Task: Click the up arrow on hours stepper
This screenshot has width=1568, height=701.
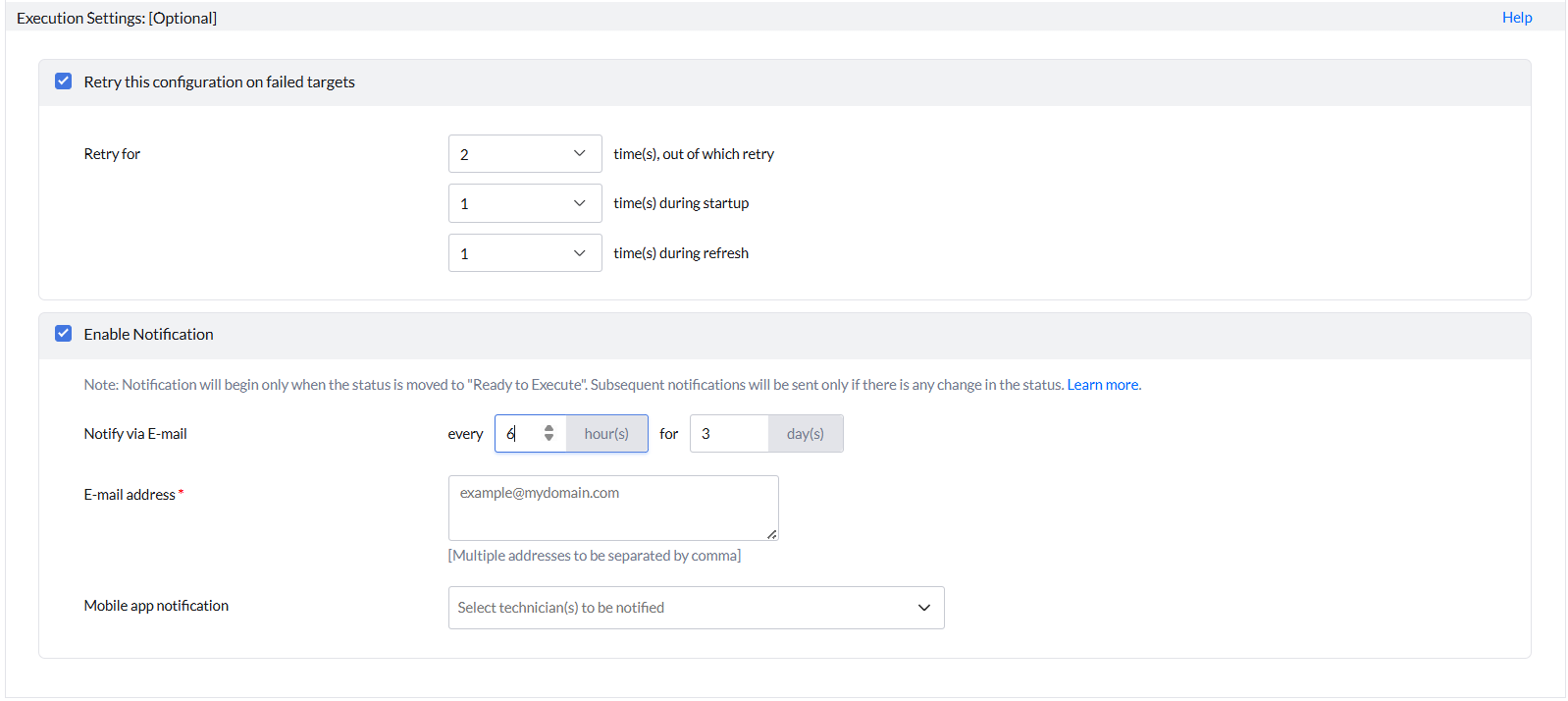Action: click(549, 428)
